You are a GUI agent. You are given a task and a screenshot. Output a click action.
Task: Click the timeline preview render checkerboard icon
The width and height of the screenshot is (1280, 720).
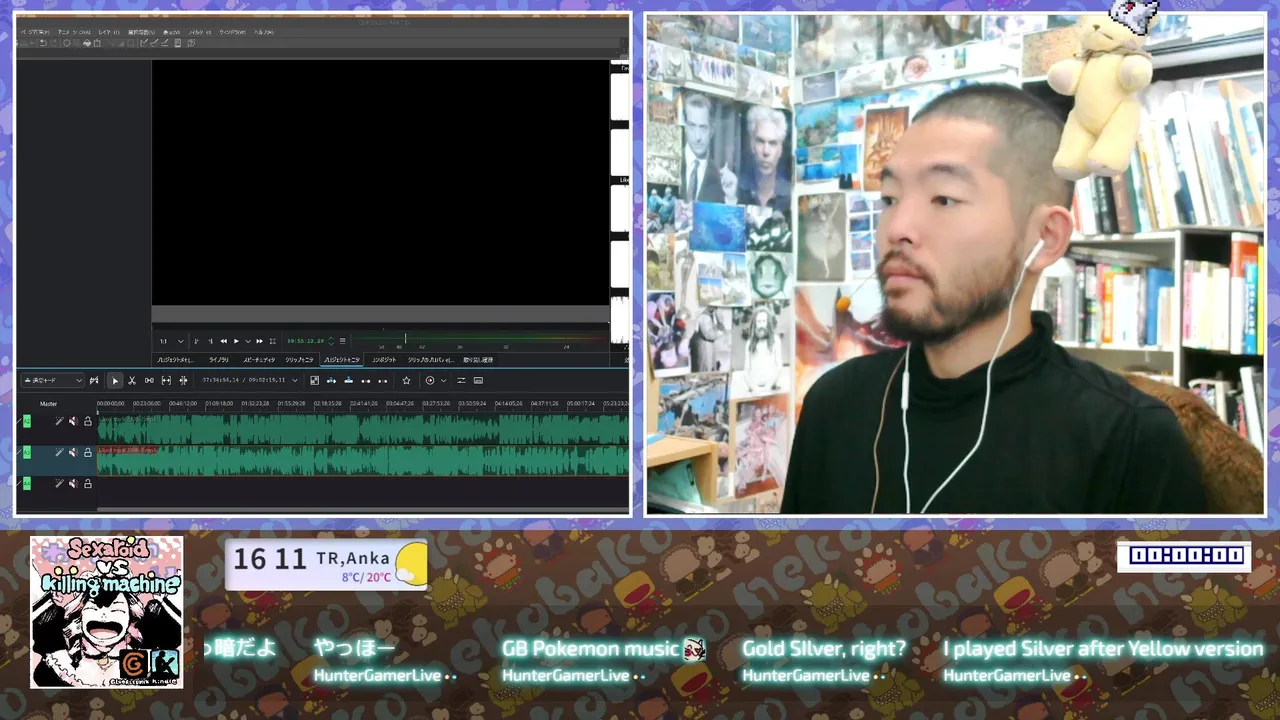coord(314,380)
